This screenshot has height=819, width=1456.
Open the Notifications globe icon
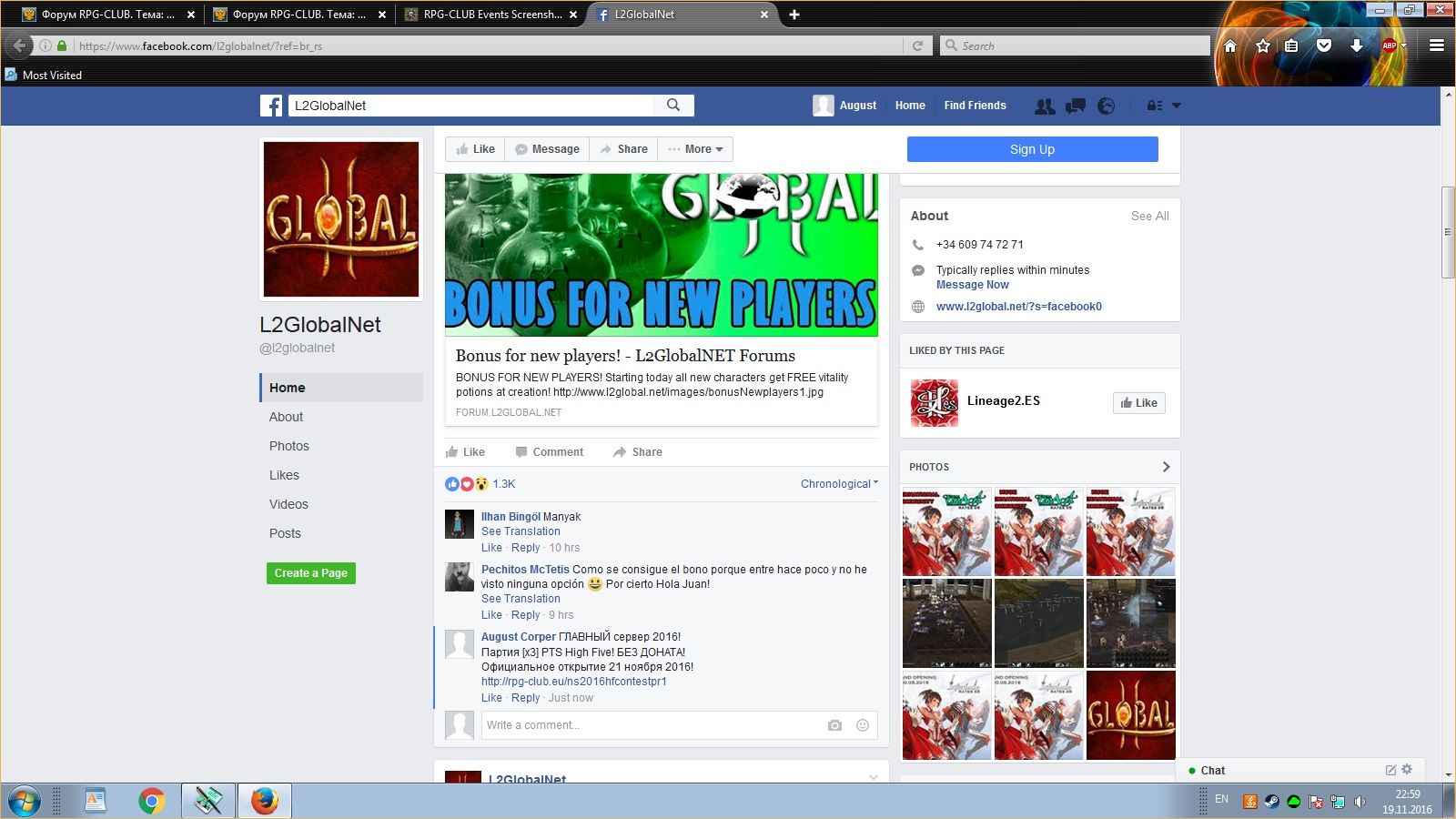(1106, 106)
